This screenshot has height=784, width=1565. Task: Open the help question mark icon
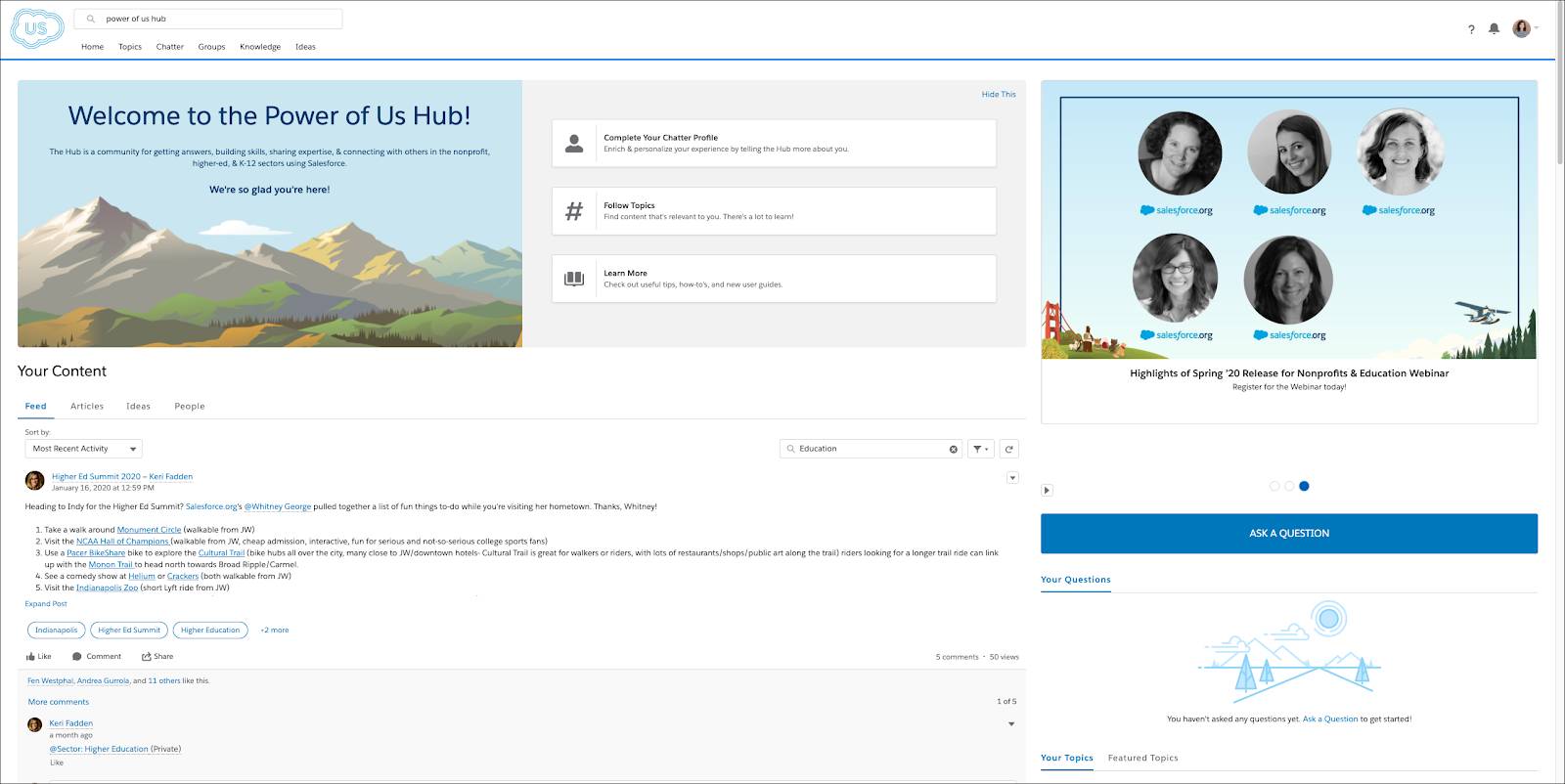(x=1471, y=29)
